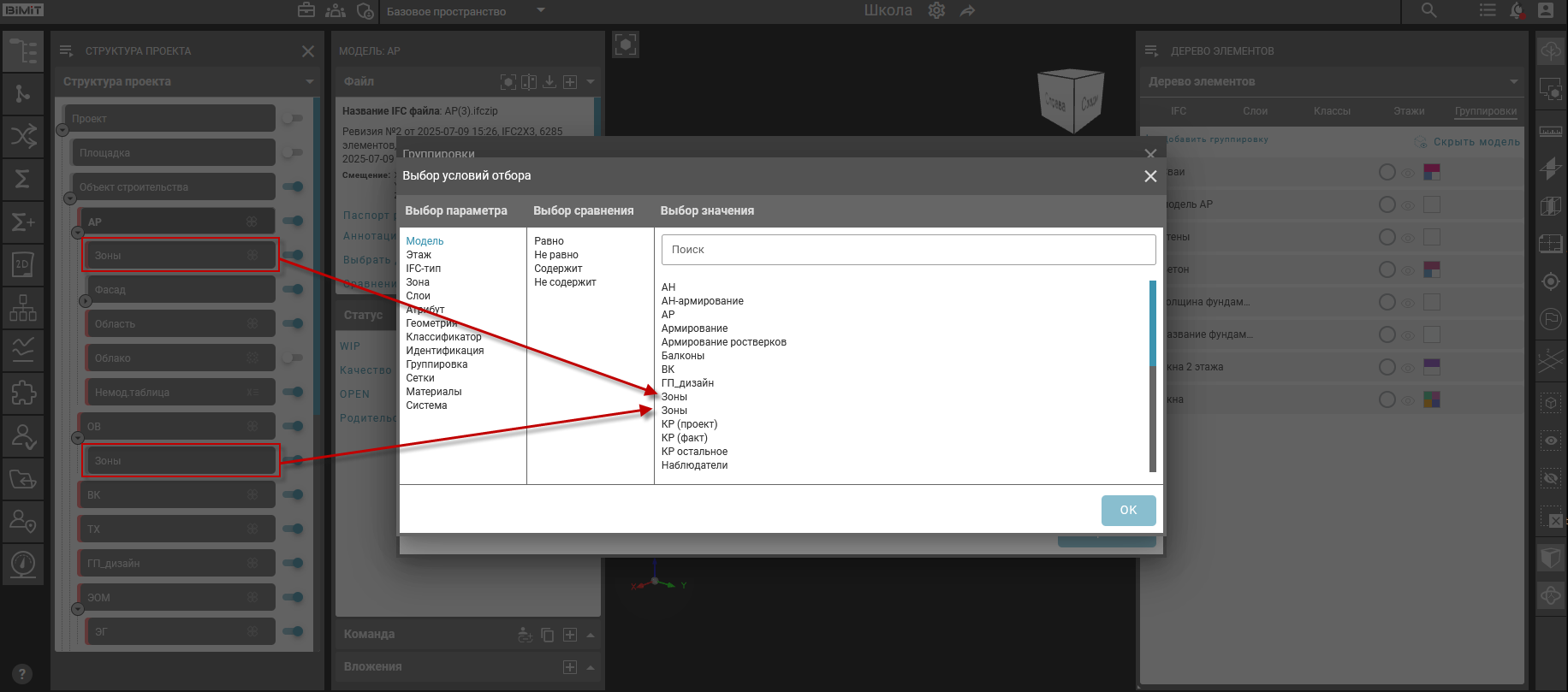Viewport: 1568px width, 692px height.
Task: Open the Дерево элементов dropdown
Action: pyautogui.click(x=1513, y=82)
